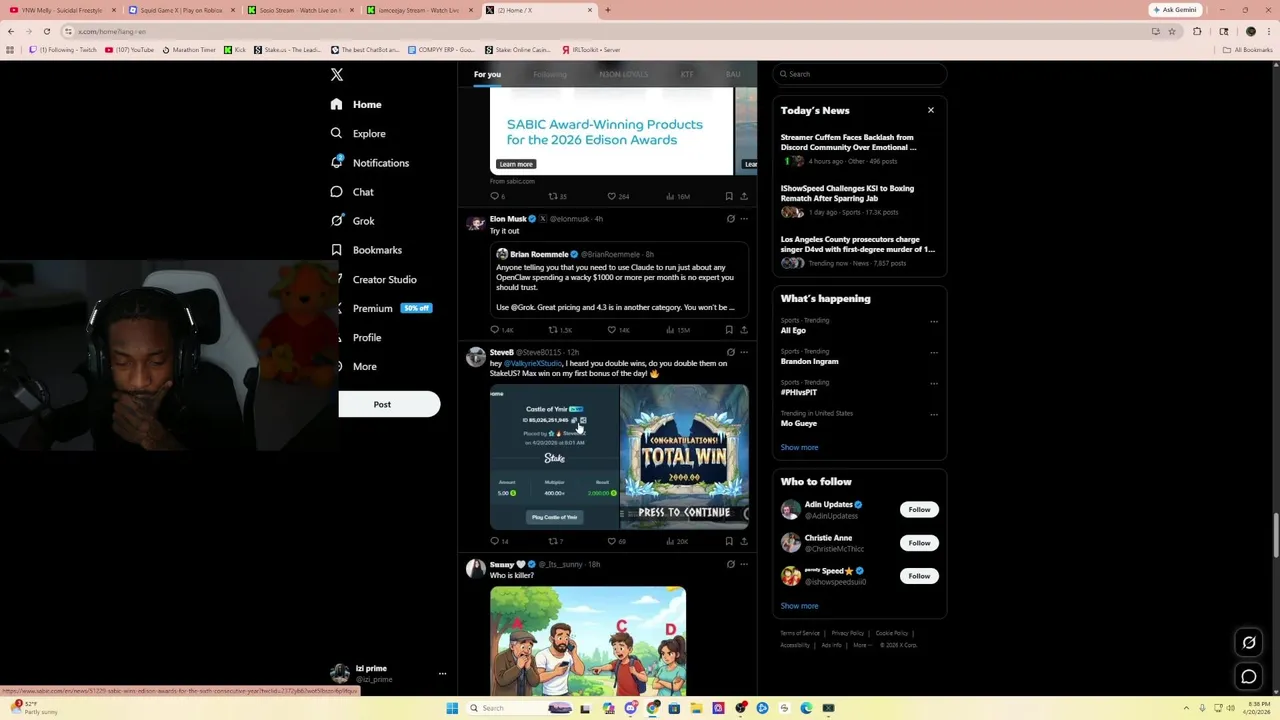Expand the More menu in sidebar

[x=353, y=366]
